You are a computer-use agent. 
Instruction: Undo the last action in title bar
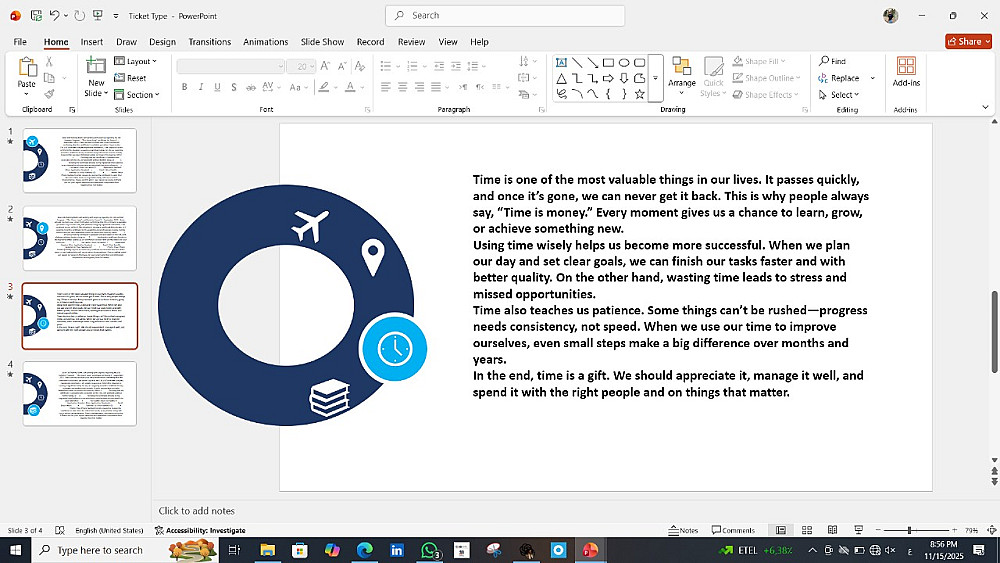pyautogui.click(x=54, y=15)
